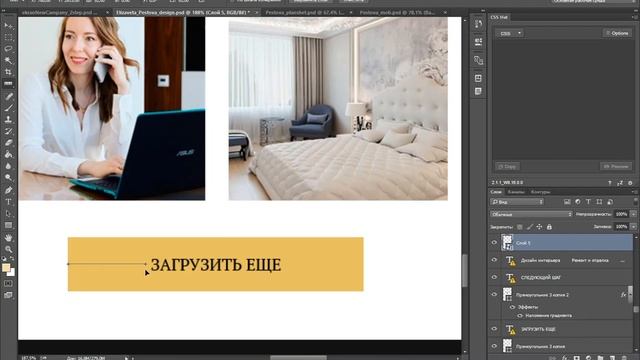Select the Paint Bucket tool

click(x=8, y=154)
